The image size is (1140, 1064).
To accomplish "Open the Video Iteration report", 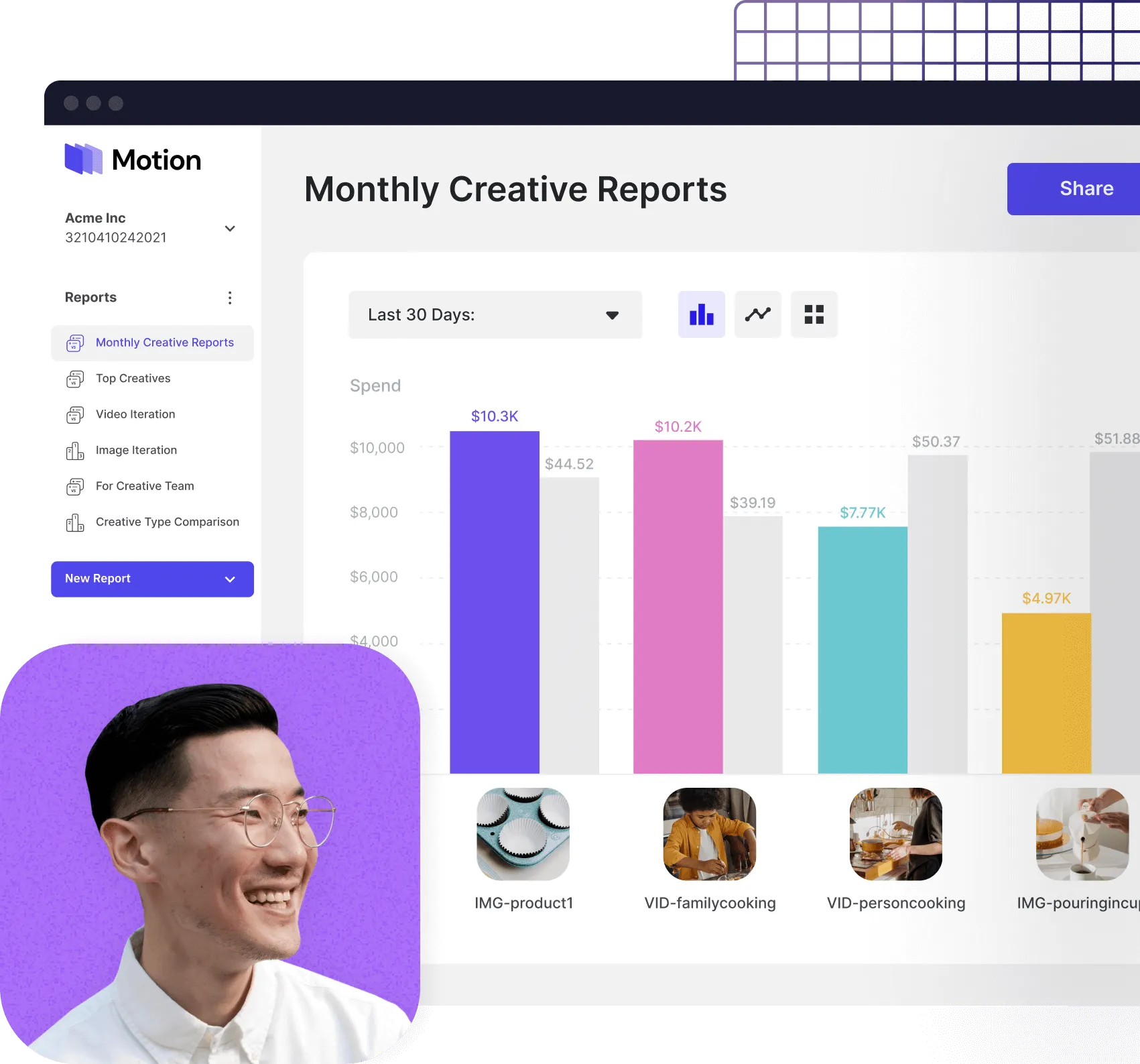I will (x=135, y=414).
